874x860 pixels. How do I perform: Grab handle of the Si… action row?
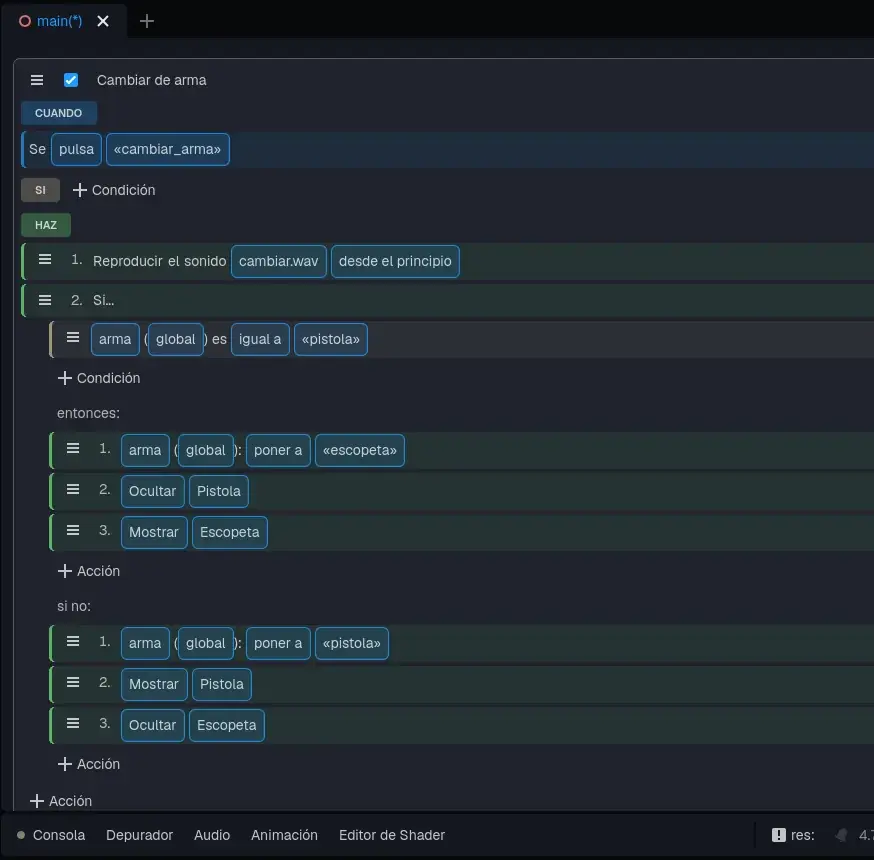click(x=45, y=300)
